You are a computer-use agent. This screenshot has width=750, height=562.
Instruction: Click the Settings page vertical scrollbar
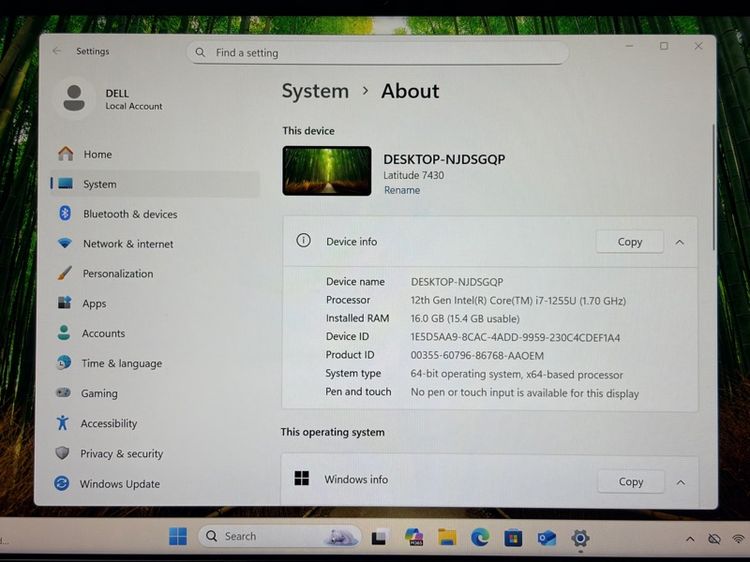[x=714, y=187]
